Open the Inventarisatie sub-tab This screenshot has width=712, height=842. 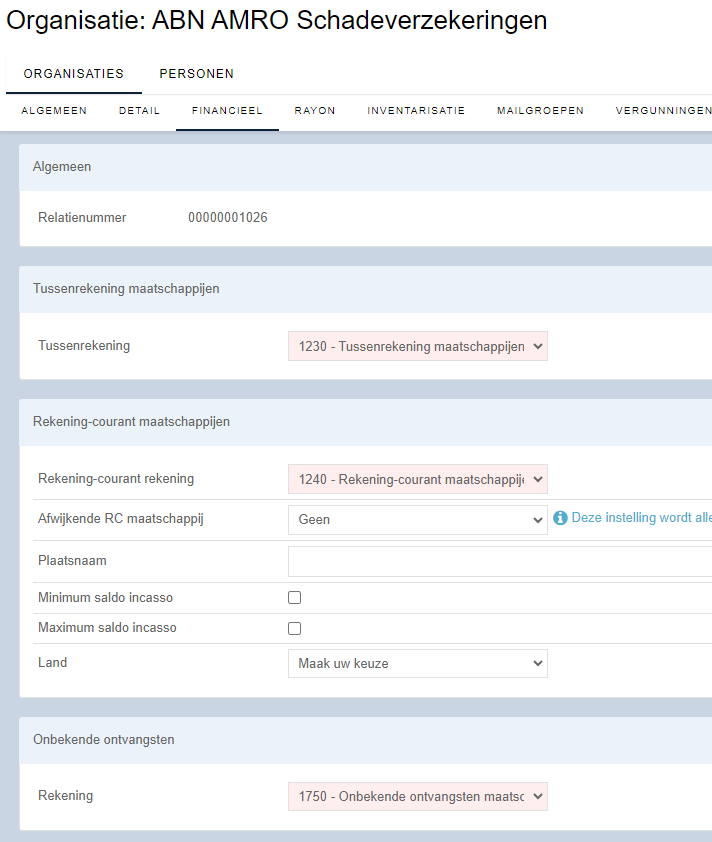point(416,111)
